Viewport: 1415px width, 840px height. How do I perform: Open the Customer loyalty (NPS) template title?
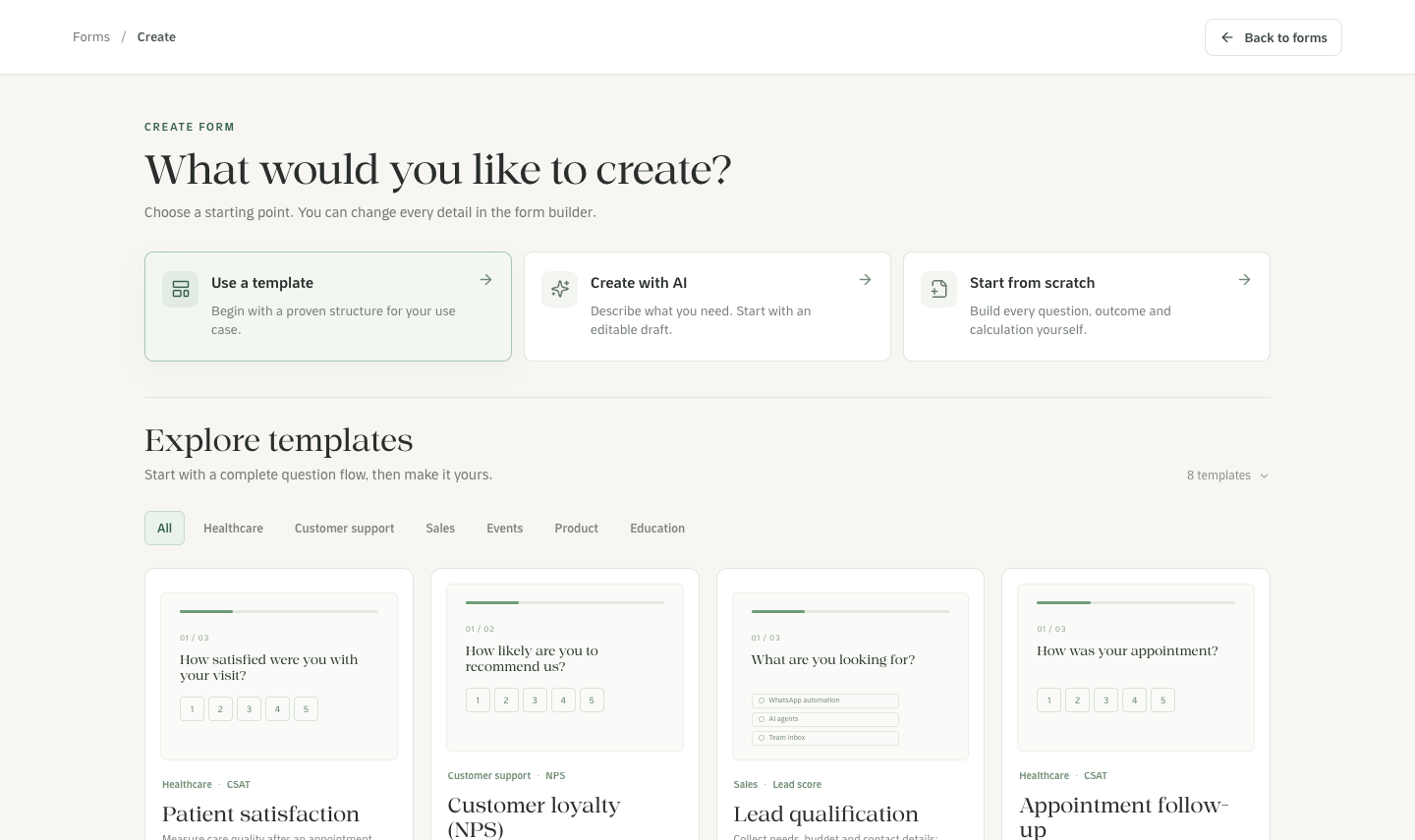(534, 817)
